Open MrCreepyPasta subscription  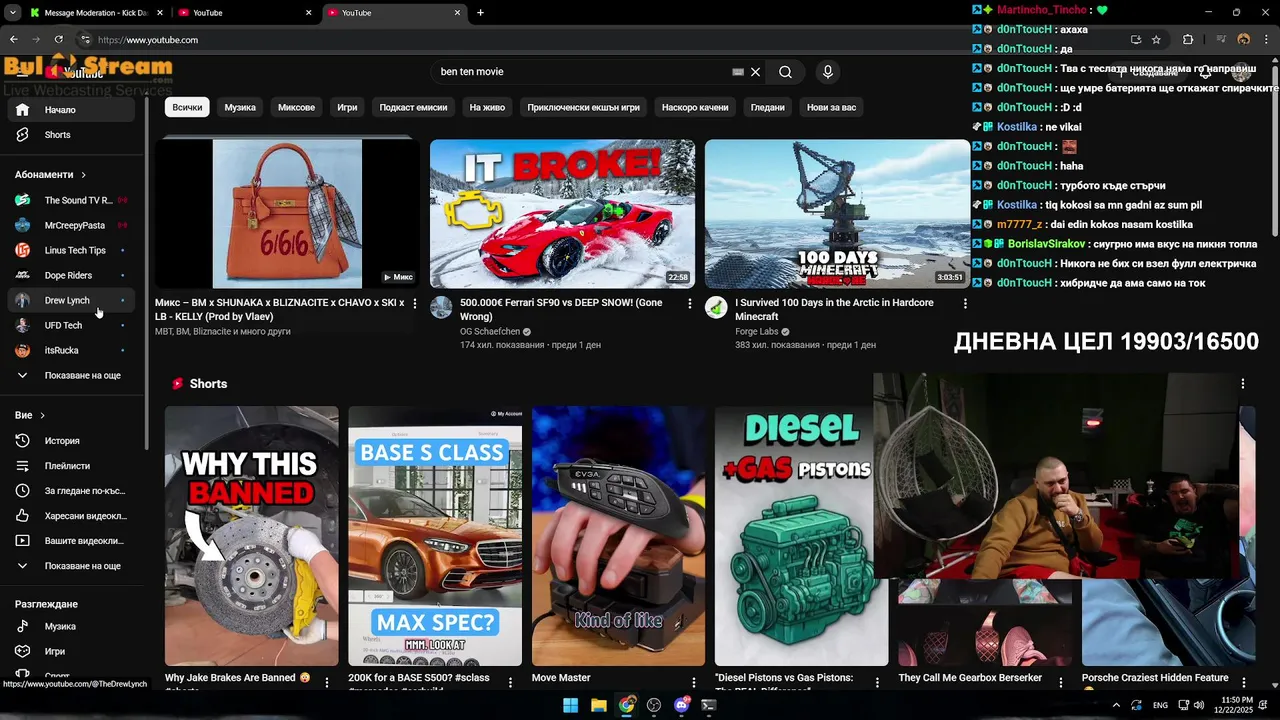coord(71,226)
